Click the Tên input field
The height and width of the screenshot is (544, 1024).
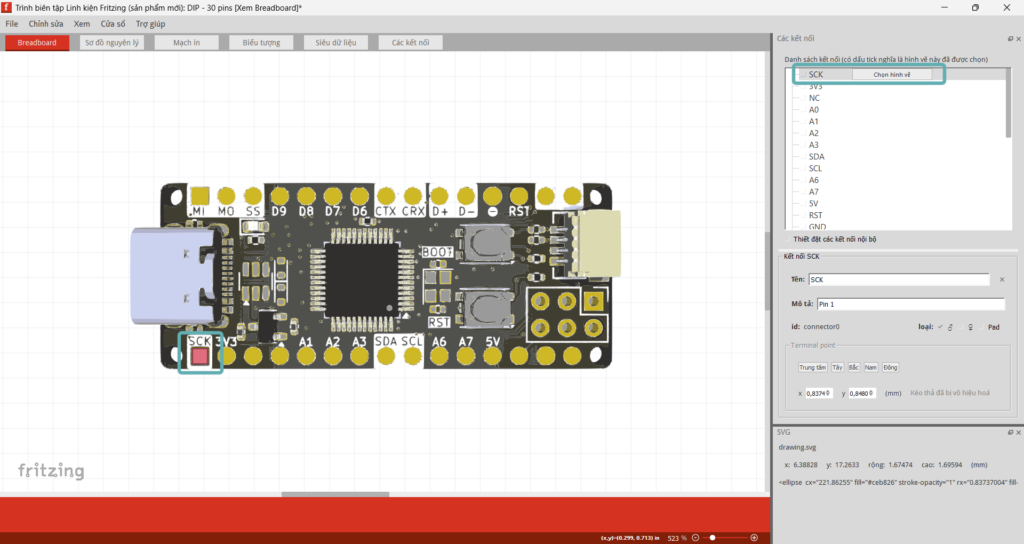coord(899,280)
